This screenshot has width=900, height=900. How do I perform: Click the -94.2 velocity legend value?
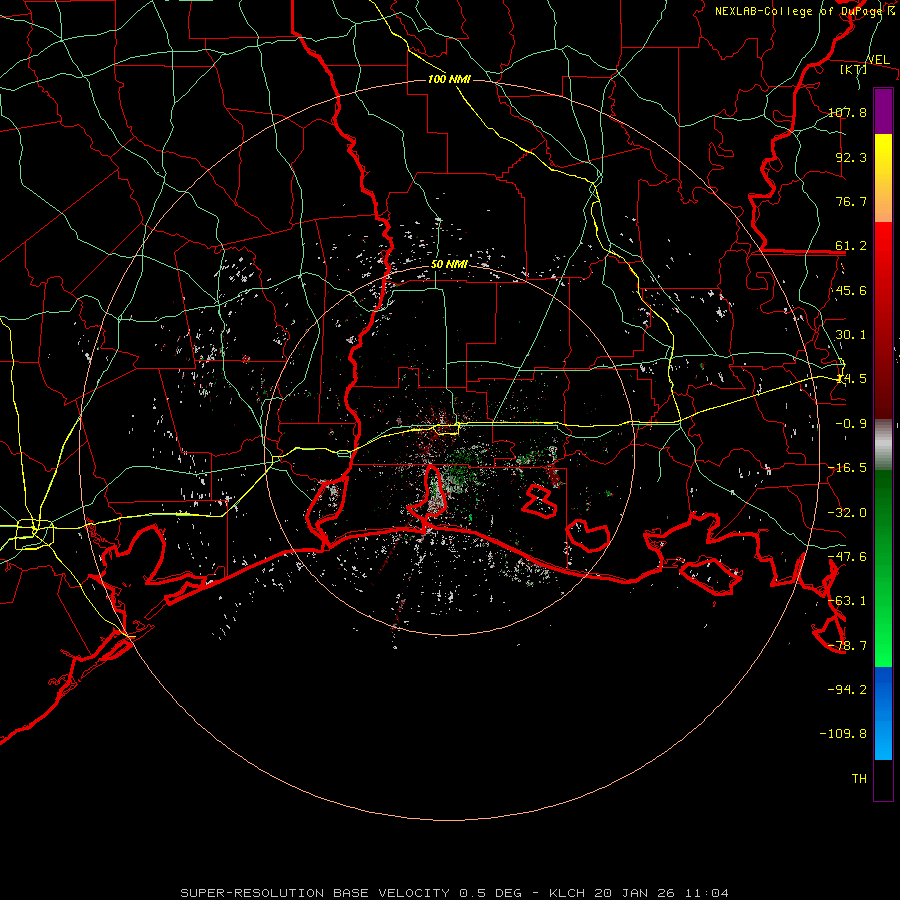coord(847,689)
